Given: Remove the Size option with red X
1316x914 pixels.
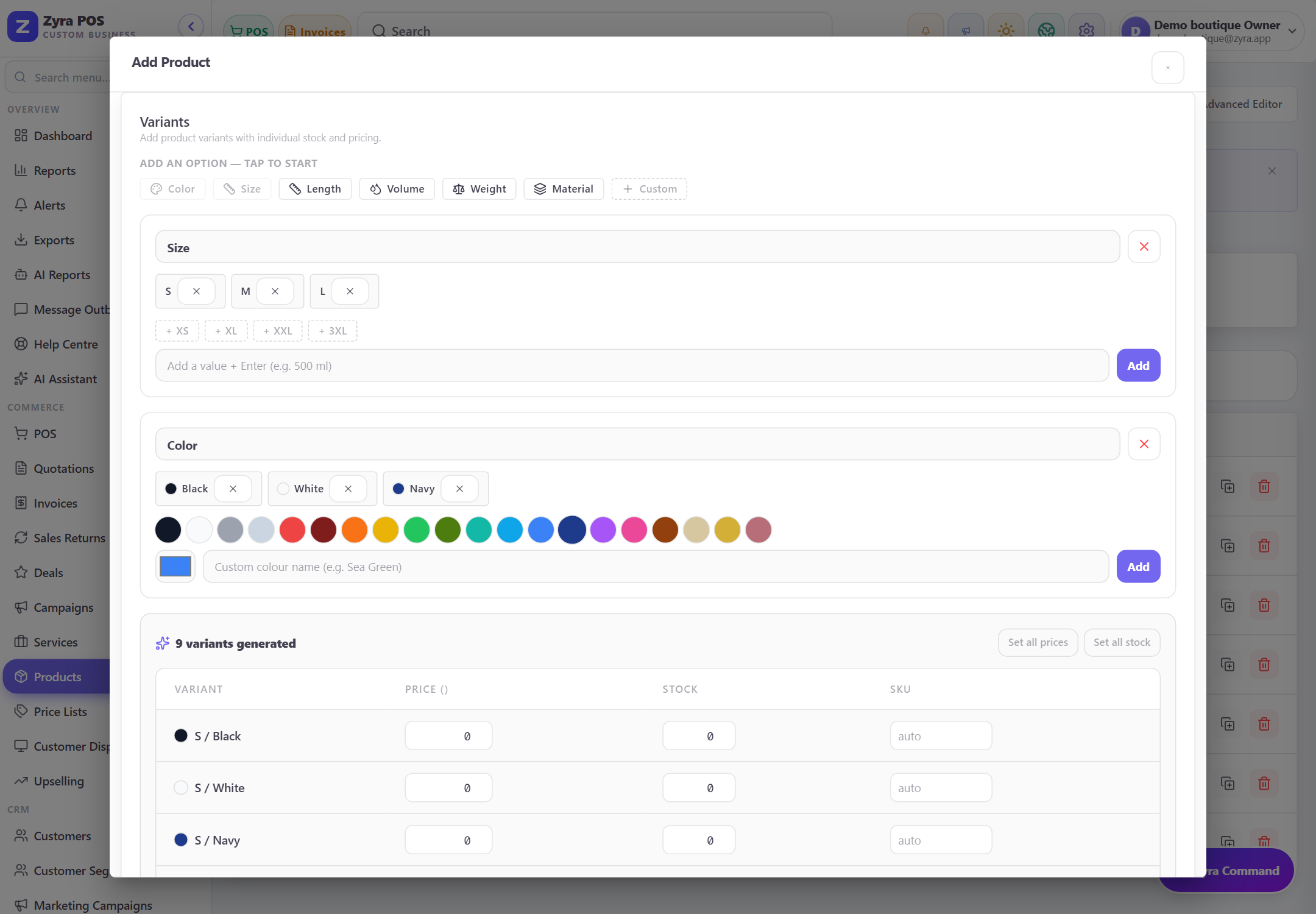Looking at the screenshot, I should click(1144, 247).
